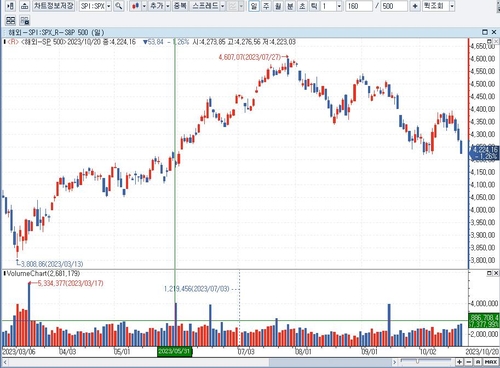Open the chart type dropdown arrow
Viewport: 500px width, 368px height.
pos(144,6)
